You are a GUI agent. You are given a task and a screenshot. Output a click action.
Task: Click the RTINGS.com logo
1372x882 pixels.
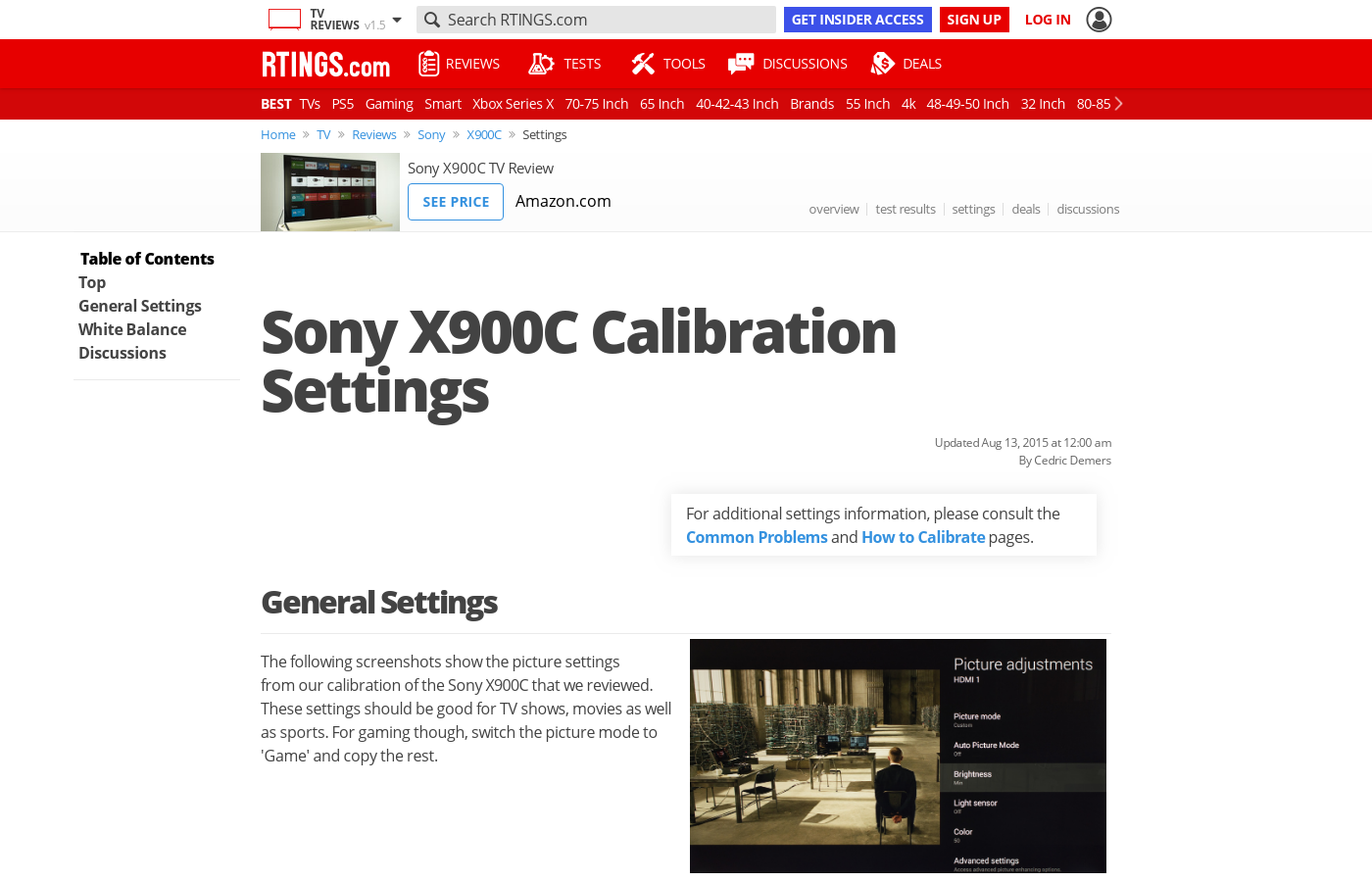(x=325, y=65)
